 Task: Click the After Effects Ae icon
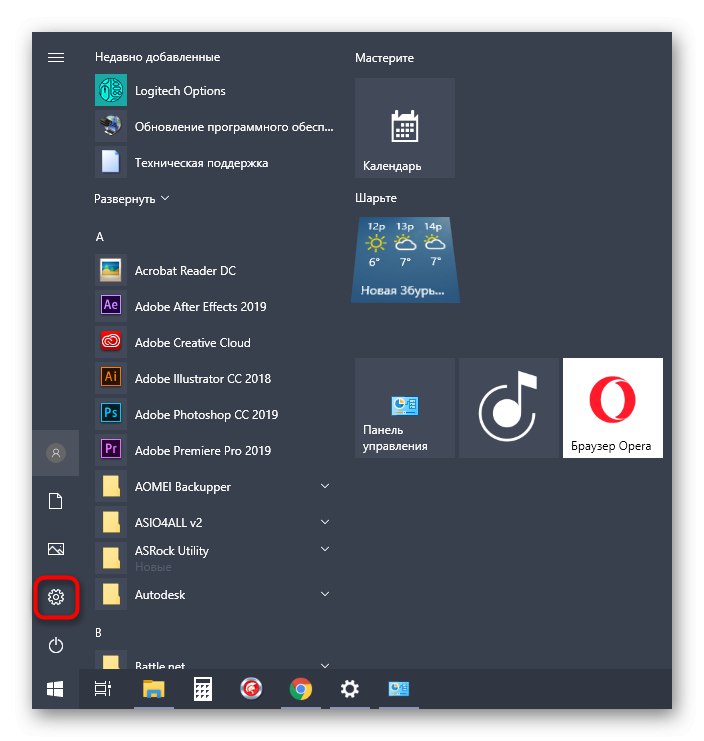[111, 306]
